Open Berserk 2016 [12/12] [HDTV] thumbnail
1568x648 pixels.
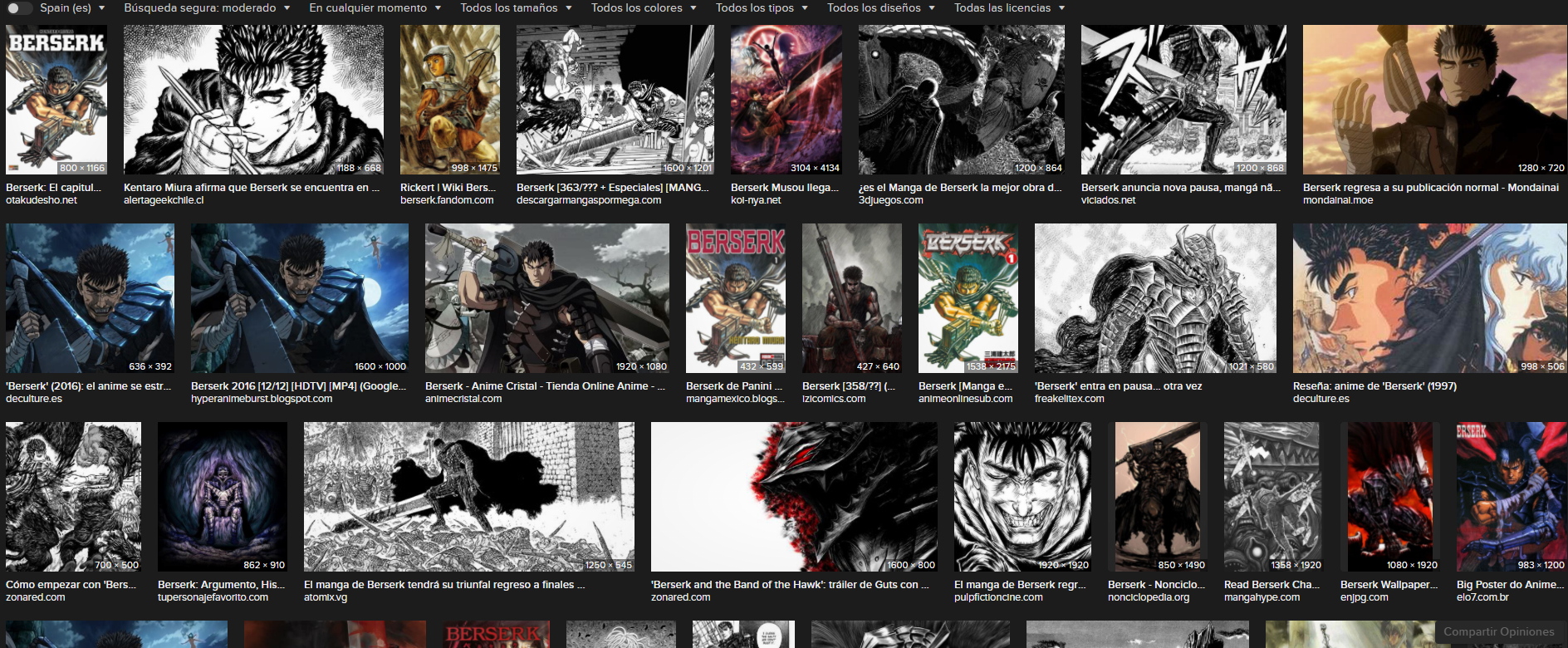[300, 298]
